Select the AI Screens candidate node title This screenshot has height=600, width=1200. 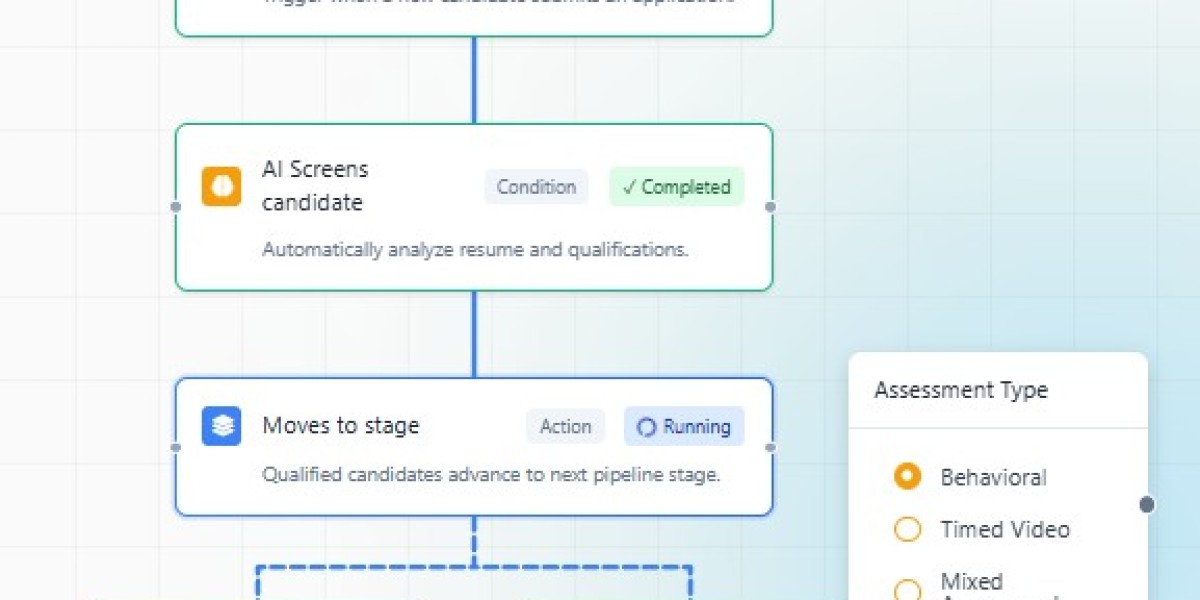coord(315,186)
